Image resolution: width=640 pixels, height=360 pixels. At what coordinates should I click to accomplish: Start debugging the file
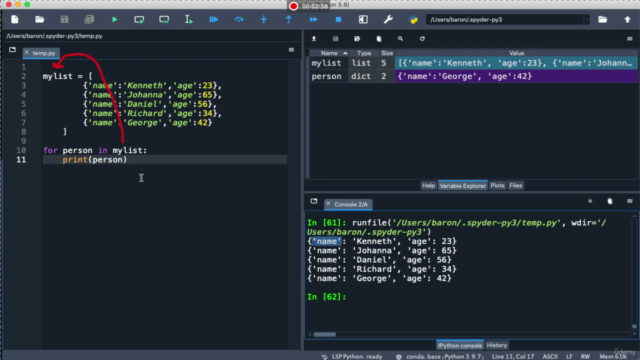pos(214,19)
